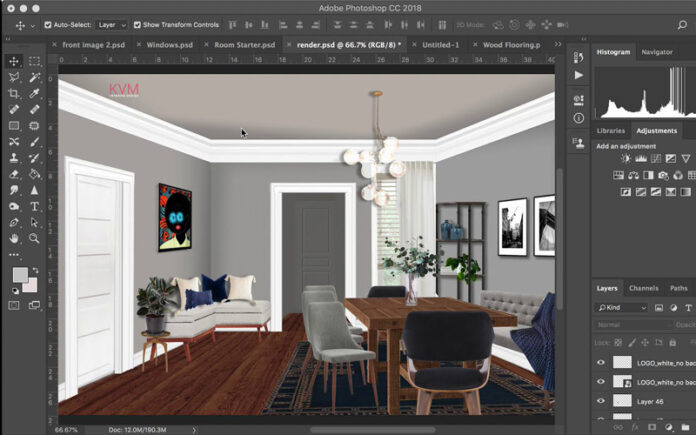The width and height of the screenshot is (696, 435).
Task: Select the Clone Stamp tool
Action: coord(14,158)
